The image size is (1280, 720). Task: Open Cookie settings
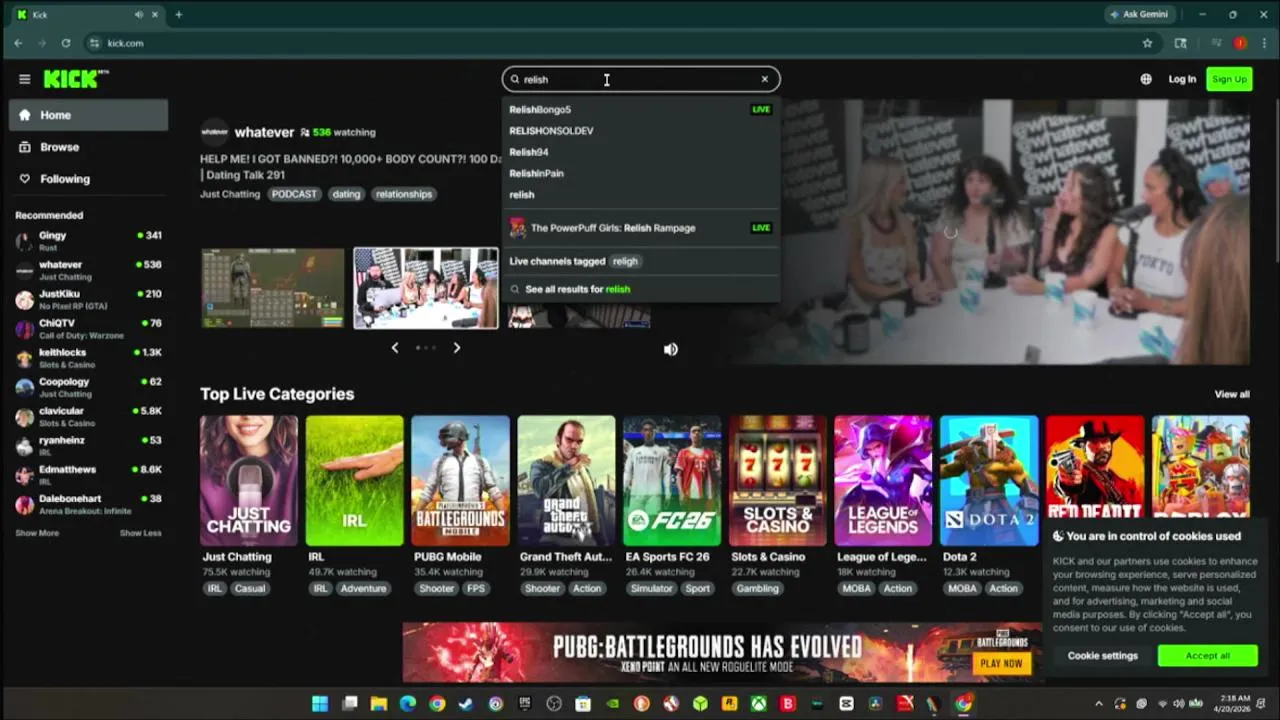[x=1103, y=656]
